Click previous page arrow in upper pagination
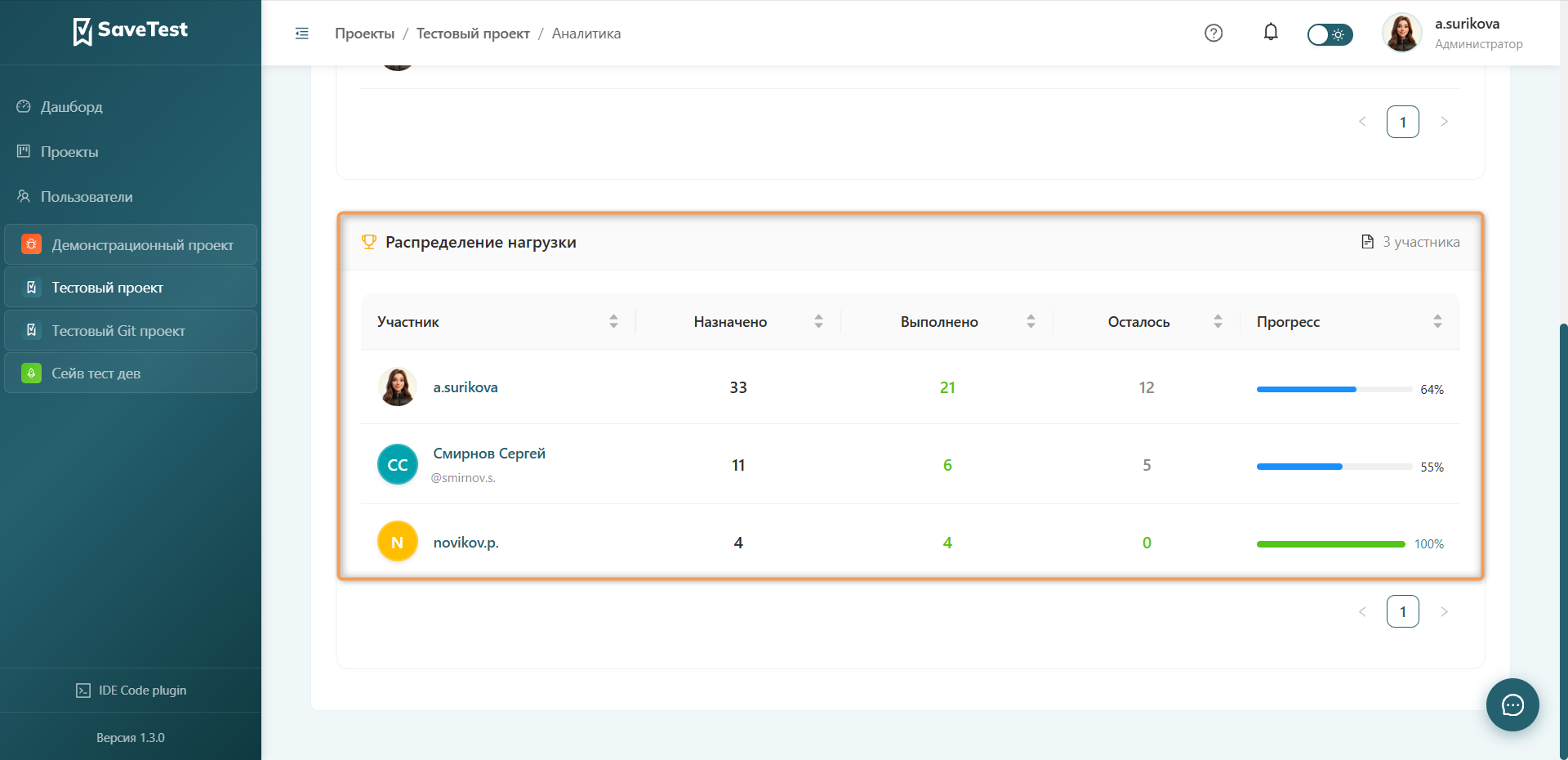 (x=1362, y=122)
